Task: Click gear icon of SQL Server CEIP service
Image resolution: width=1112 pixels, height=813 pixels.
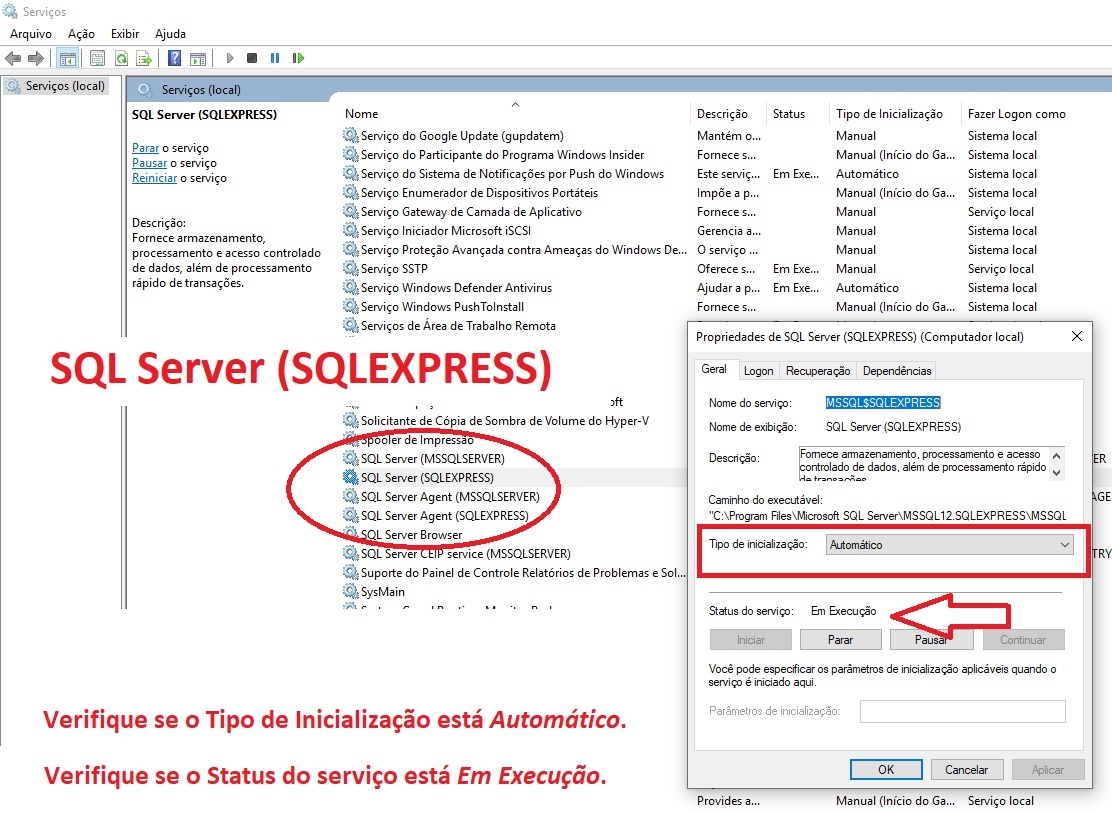Action: tap(350, 553)
